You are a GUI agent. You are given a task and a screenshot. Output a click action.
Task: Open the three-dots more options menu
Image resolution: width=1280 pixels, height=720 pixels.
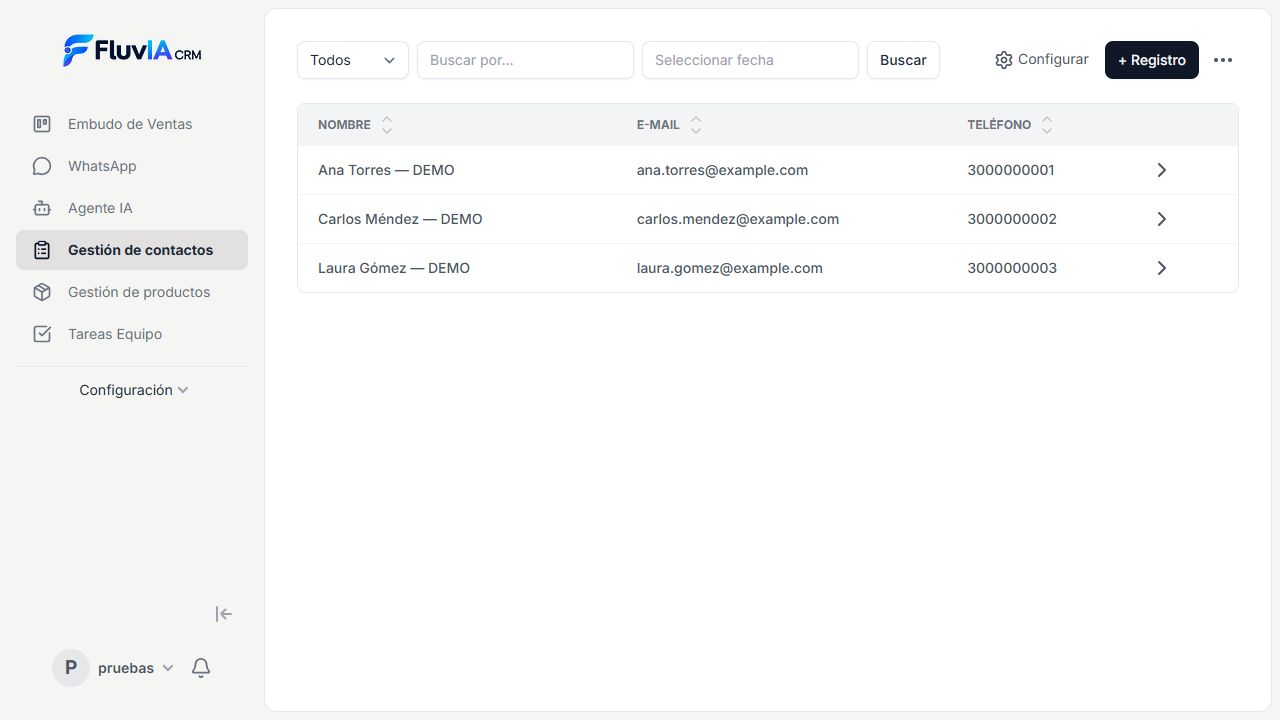pyautogui.click(x=1223, y=60)
